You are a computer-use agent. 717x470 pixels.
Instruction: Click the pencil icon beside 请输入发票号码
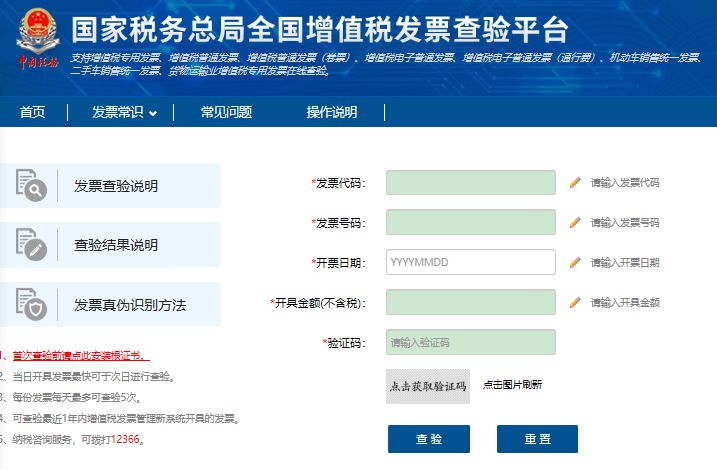tap(575, 223)
